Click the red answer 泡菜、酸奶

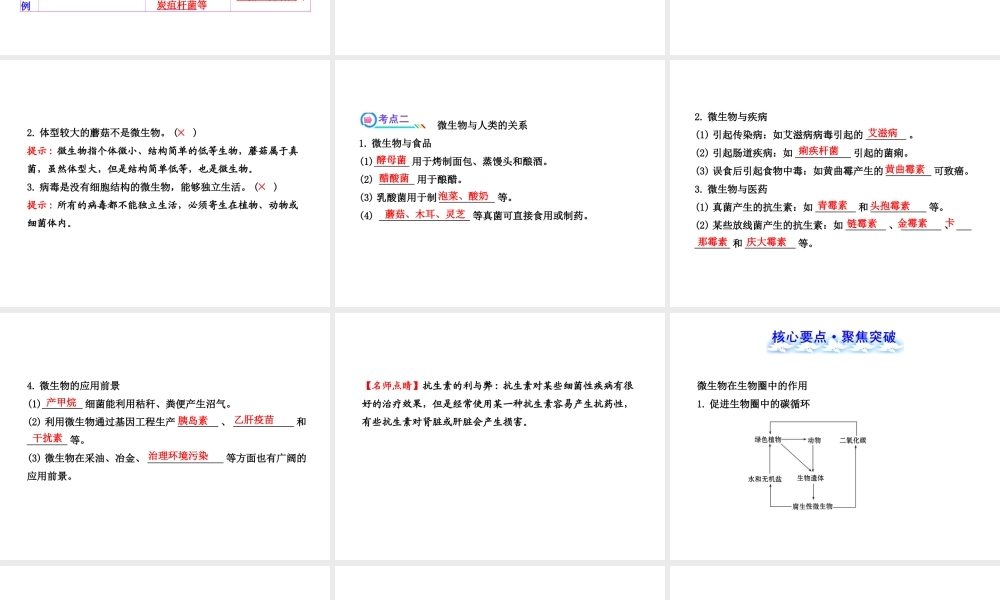coord(463,196)
